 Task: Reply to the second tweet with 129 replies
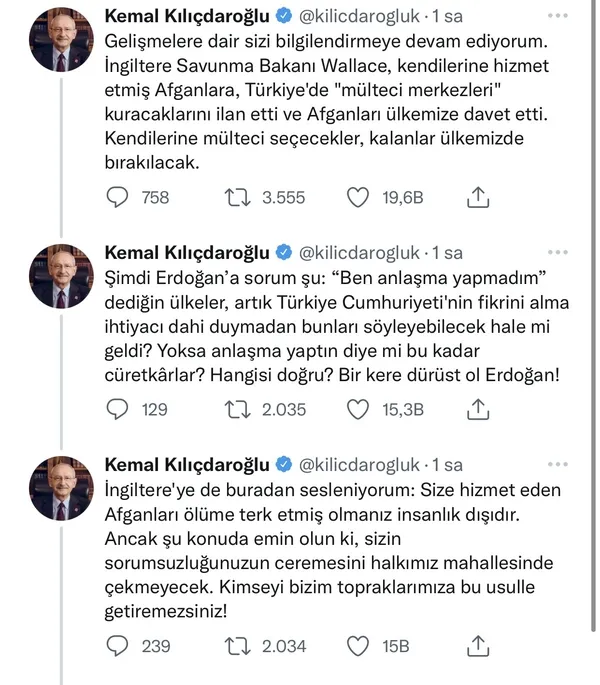(x=119, y=408)
